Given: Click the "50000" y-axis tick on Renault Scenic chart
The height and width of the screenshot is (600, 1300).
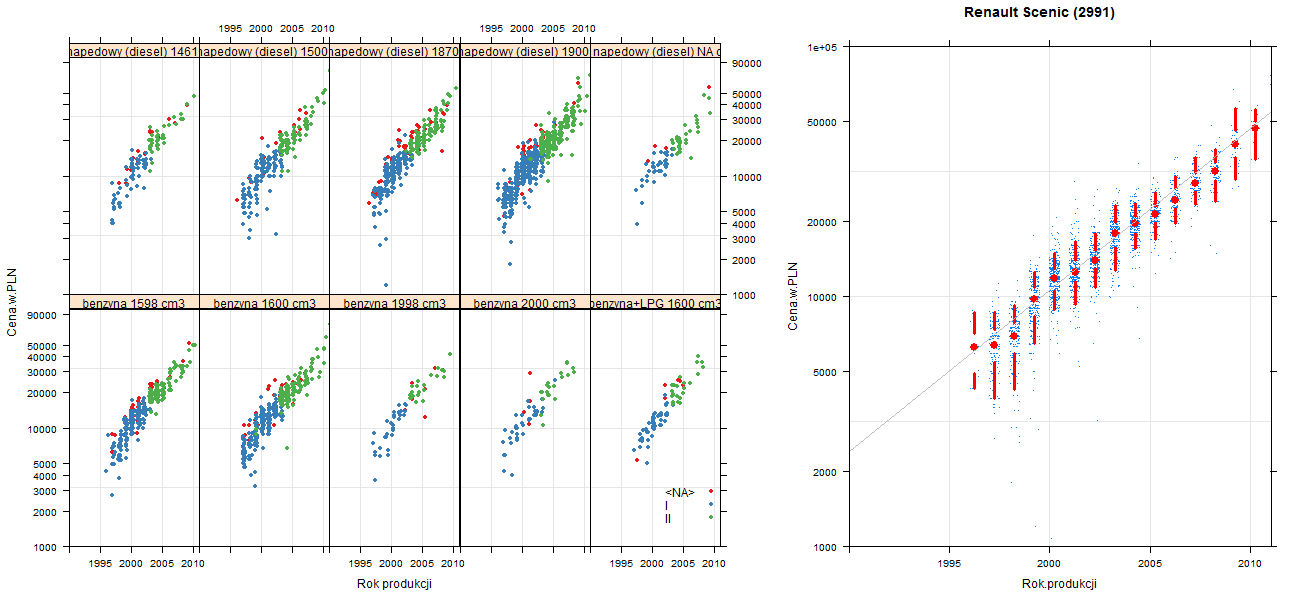Looking at the screenshot, I should [x=823, y=122].
